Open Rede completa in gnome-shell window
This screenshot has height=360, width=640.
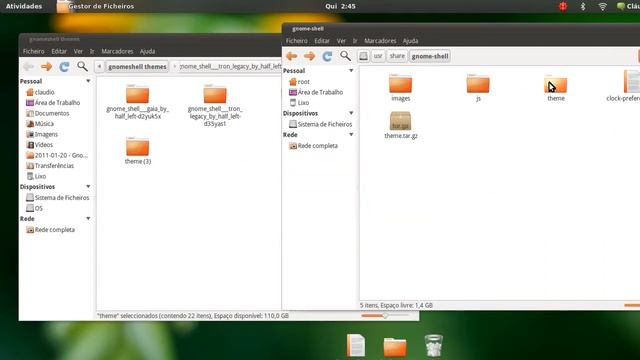pos(313,146)
